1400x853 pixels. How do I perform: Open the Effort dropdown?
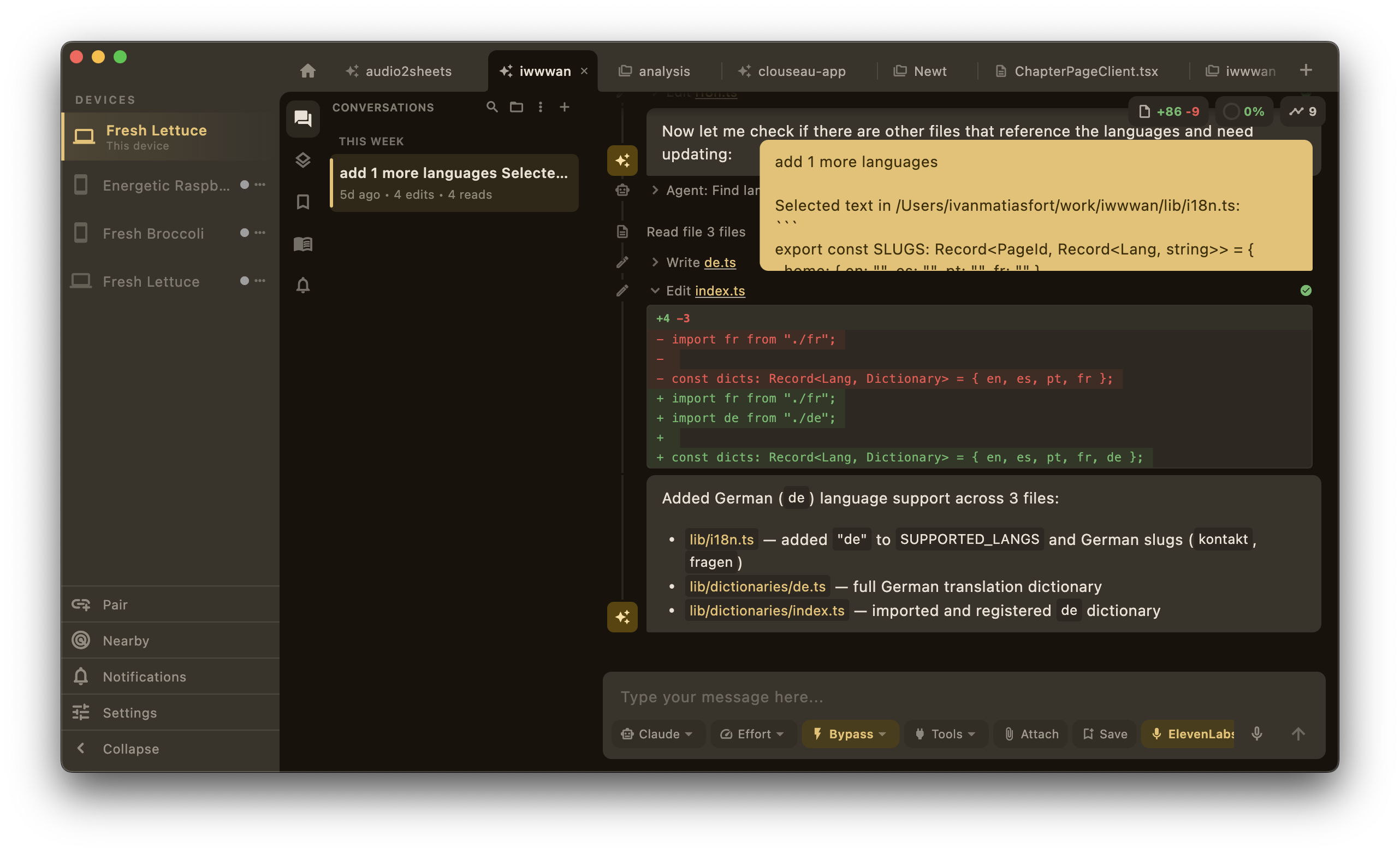click(753, 733)
